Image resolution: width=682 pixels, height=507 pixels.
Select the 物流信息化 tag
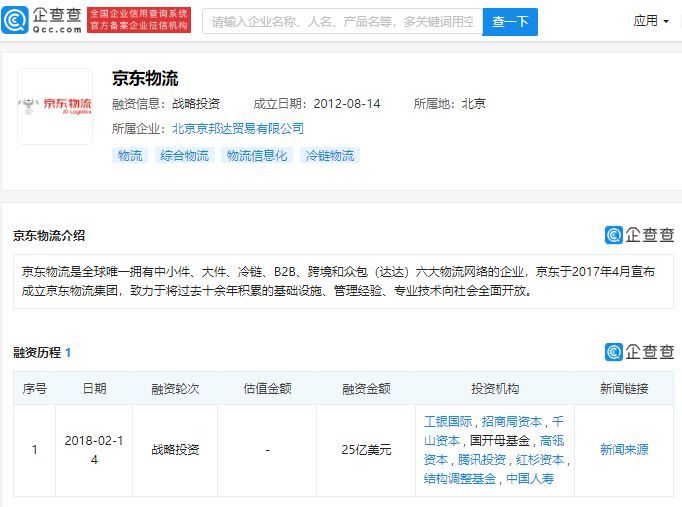257,156
